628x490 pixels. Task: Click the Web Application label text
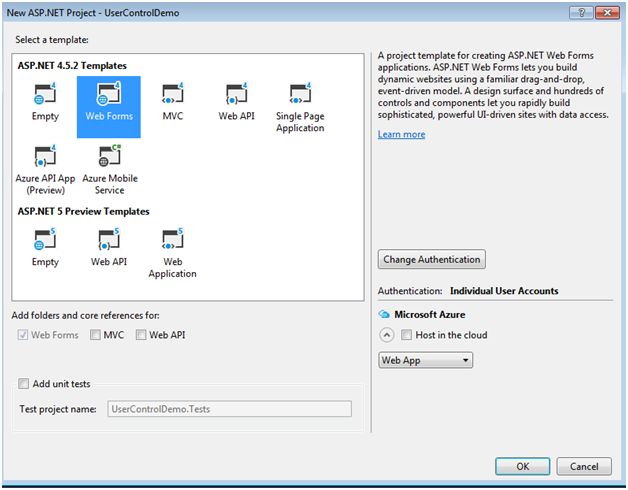[173, 268]
